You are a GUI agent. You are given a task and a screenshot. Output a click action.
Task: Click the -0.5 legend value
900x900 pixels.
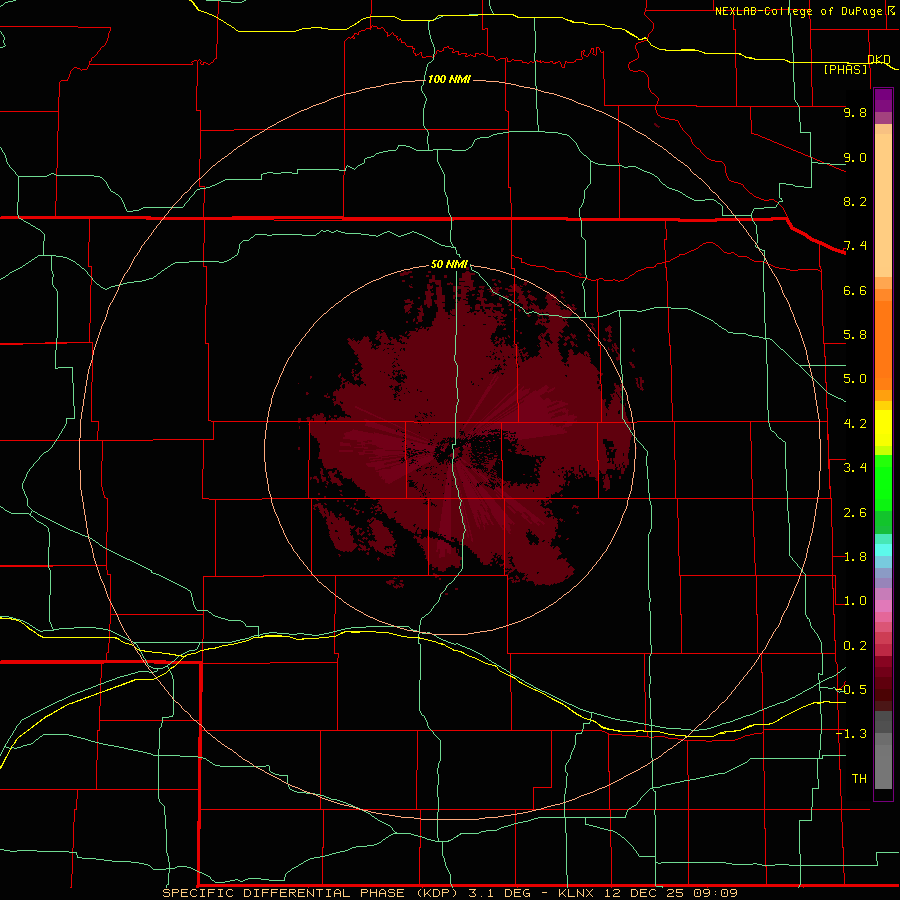point(851,690)
